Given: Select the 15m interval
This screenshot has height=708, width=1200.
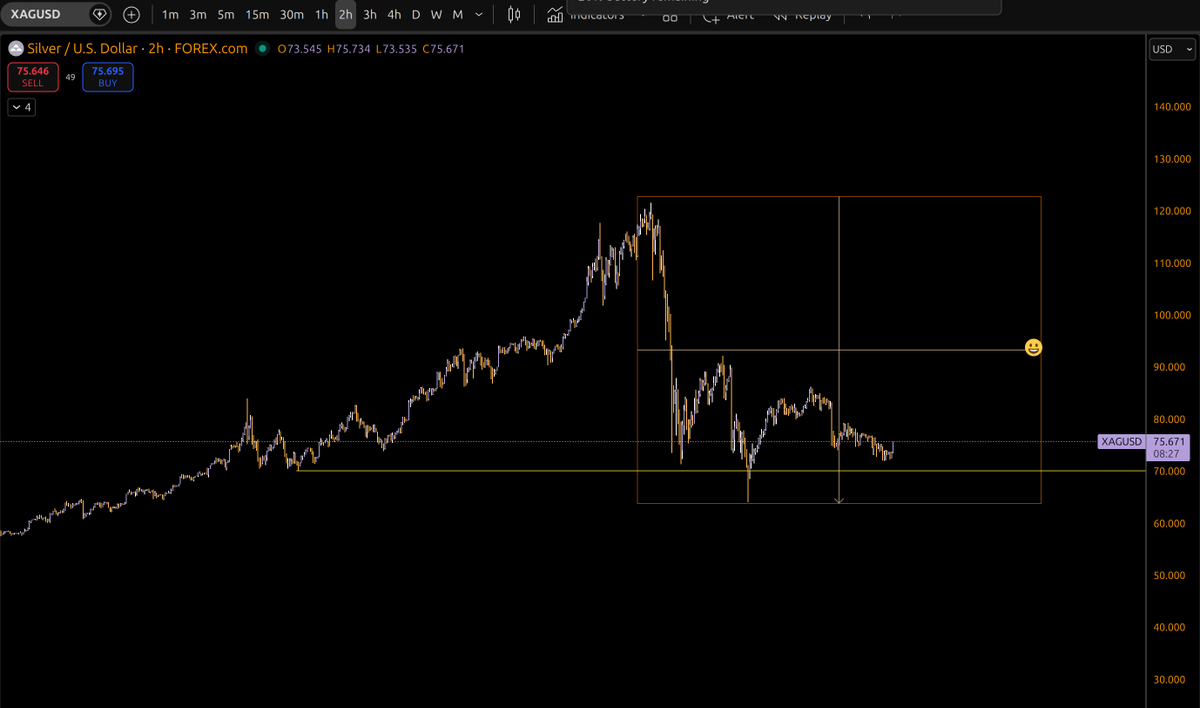Looking at the screenshot, I should (257, 15).
